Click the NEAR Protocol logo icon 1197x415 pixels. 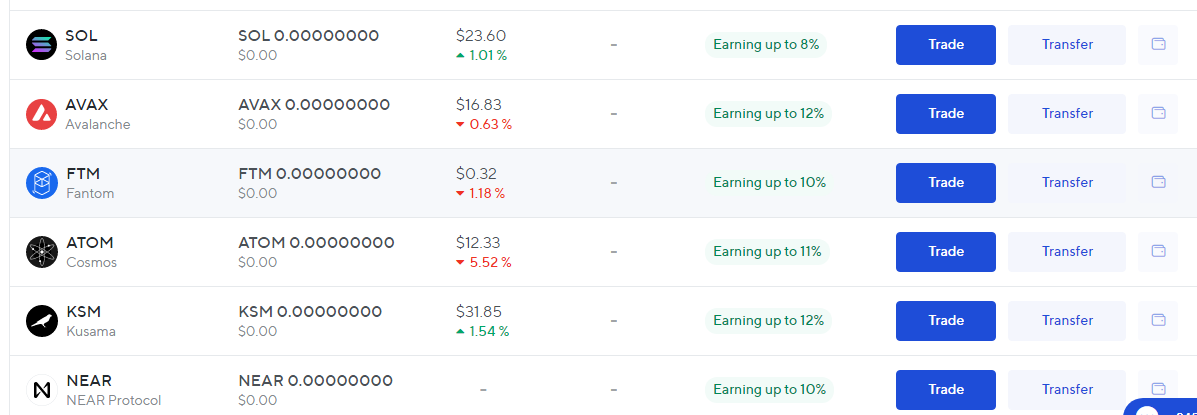[42, 390]
